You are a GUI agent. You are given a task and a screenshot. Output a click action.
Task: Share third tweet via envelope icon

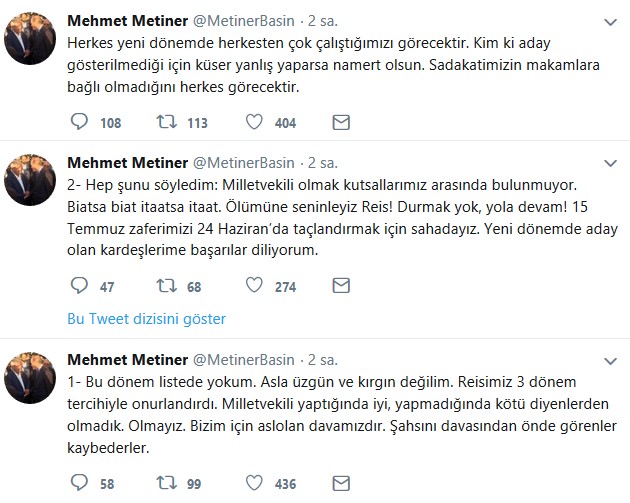[x=341, y=484]
